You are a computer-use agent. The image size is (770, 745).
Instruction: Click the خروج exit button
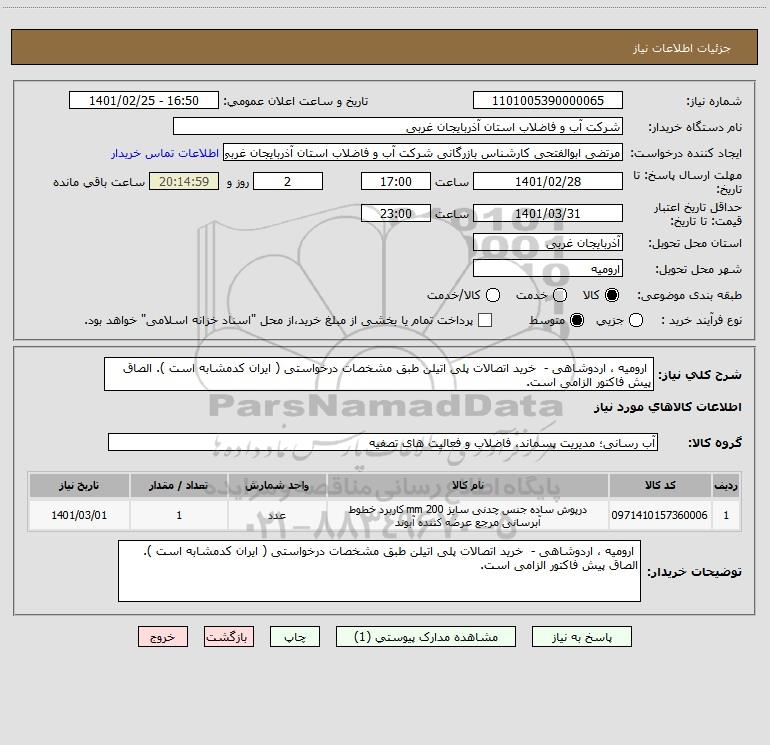[x=163, y=637]
